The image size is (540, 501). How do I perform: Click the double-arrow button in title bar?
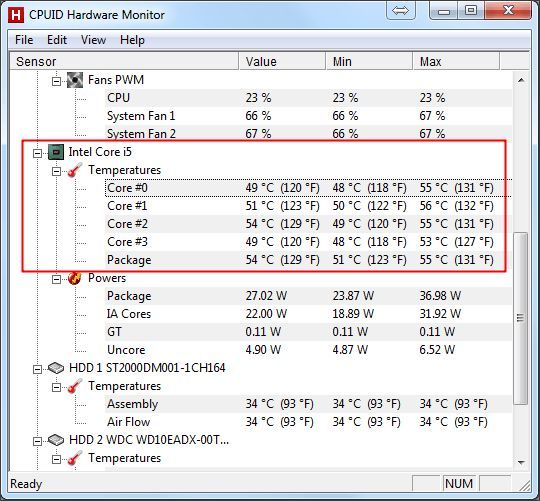click(400, 10)
